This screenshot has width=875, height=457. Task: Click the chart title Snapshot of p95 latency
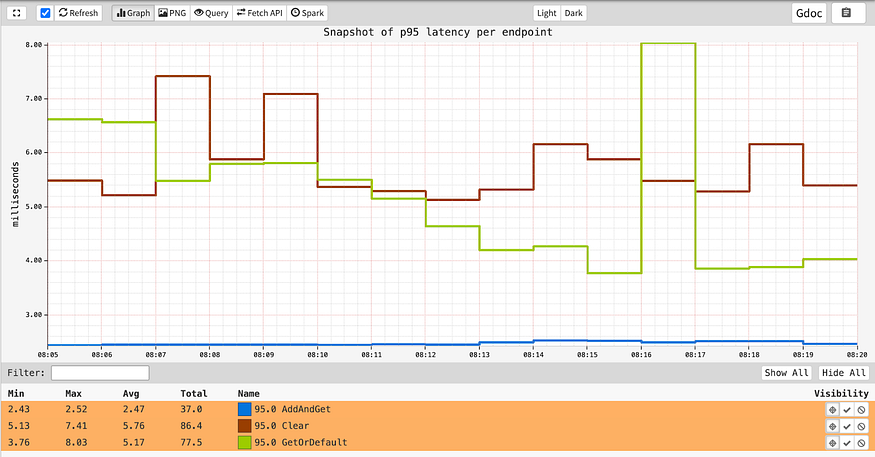pos(438,32)
